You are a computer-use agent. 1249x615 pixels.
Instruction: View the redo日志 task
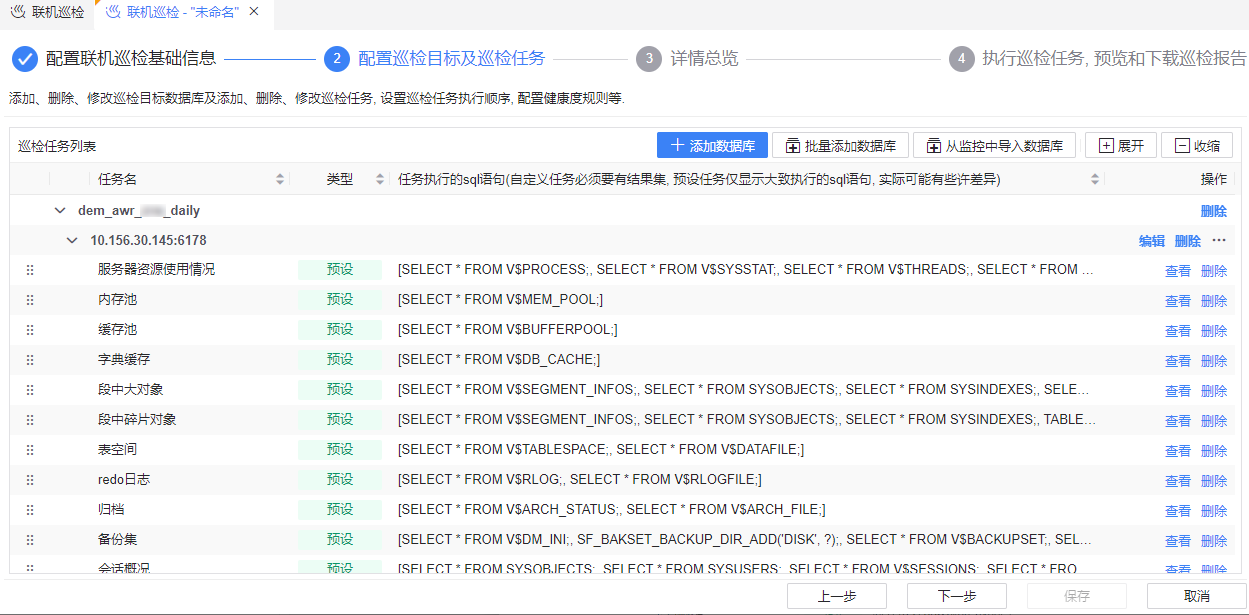pos(1178,481)
